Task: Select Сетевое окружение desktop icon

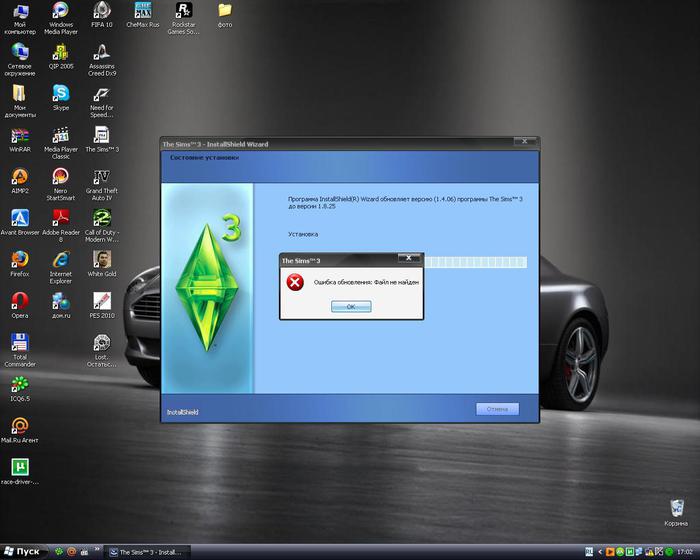Action: coord(20,60)
